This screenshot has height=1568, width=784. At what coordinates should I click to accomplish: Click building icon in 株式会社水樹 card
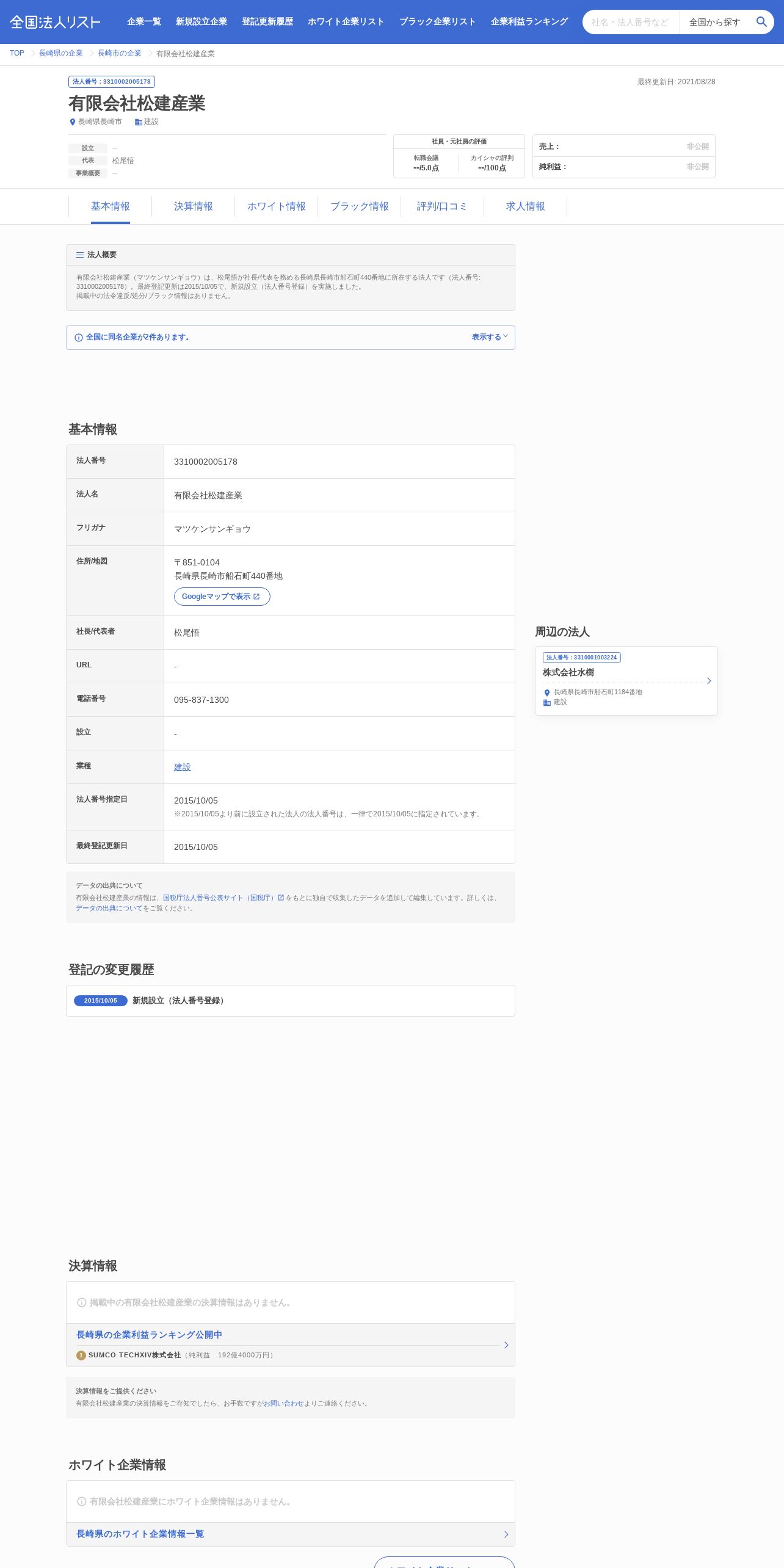(x=547, y=703)
